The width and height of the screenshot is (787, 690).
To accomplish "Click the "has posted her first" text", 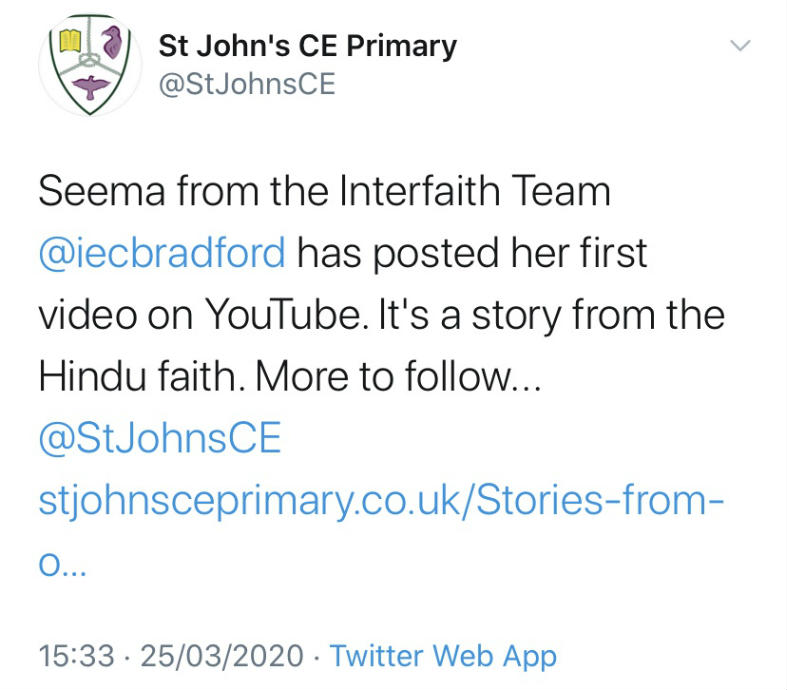I will (x=472, y=254).
